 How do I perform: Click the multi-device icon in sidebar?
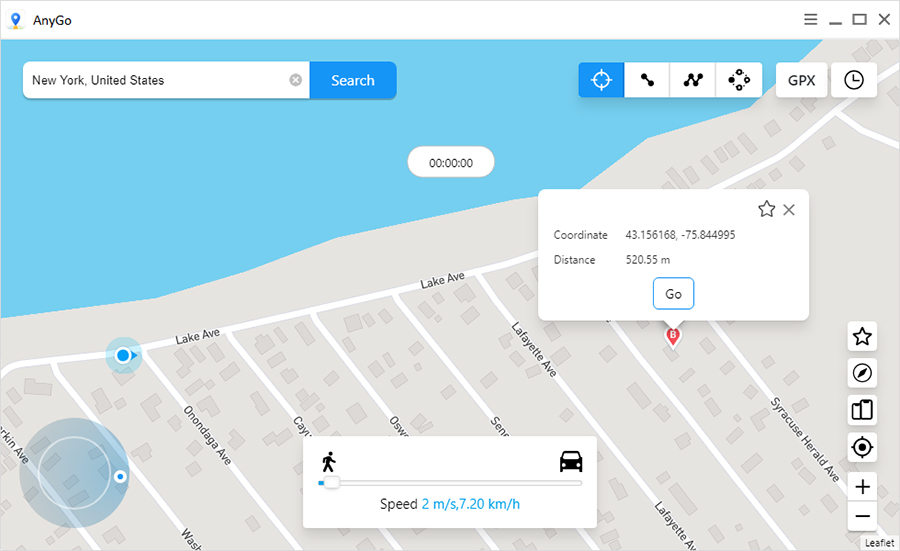(x=862, y=410)
